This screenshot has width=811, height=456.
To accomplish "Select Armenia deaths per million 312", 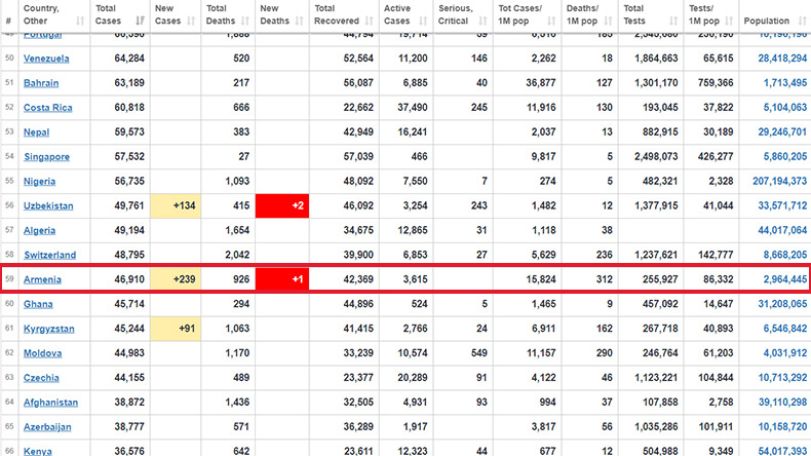I will click(x=590, y=279).
